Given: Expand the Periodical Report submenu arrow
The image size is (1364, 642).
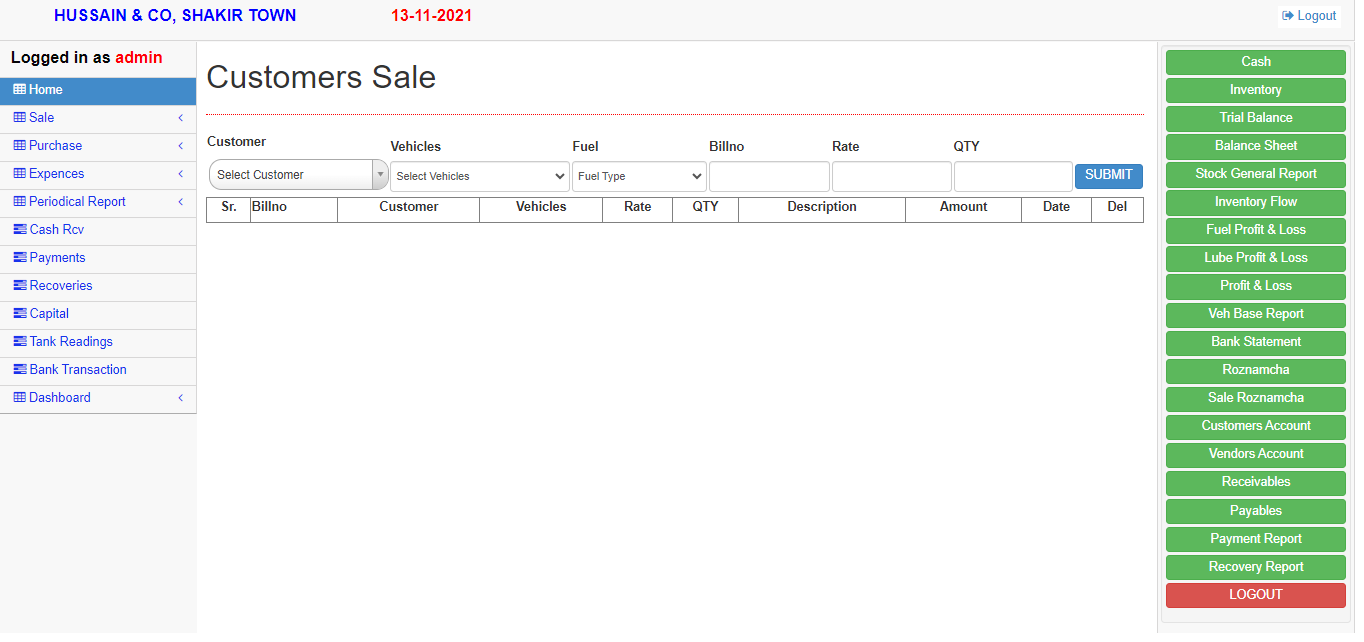Looking at the screenshot, I should [180, 202].
